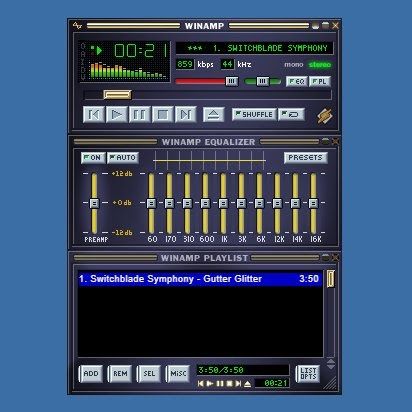This screenshot has width=412, height=412.
Task: Click the playlist mini previous track icon
Action: [x=201, y=384]
